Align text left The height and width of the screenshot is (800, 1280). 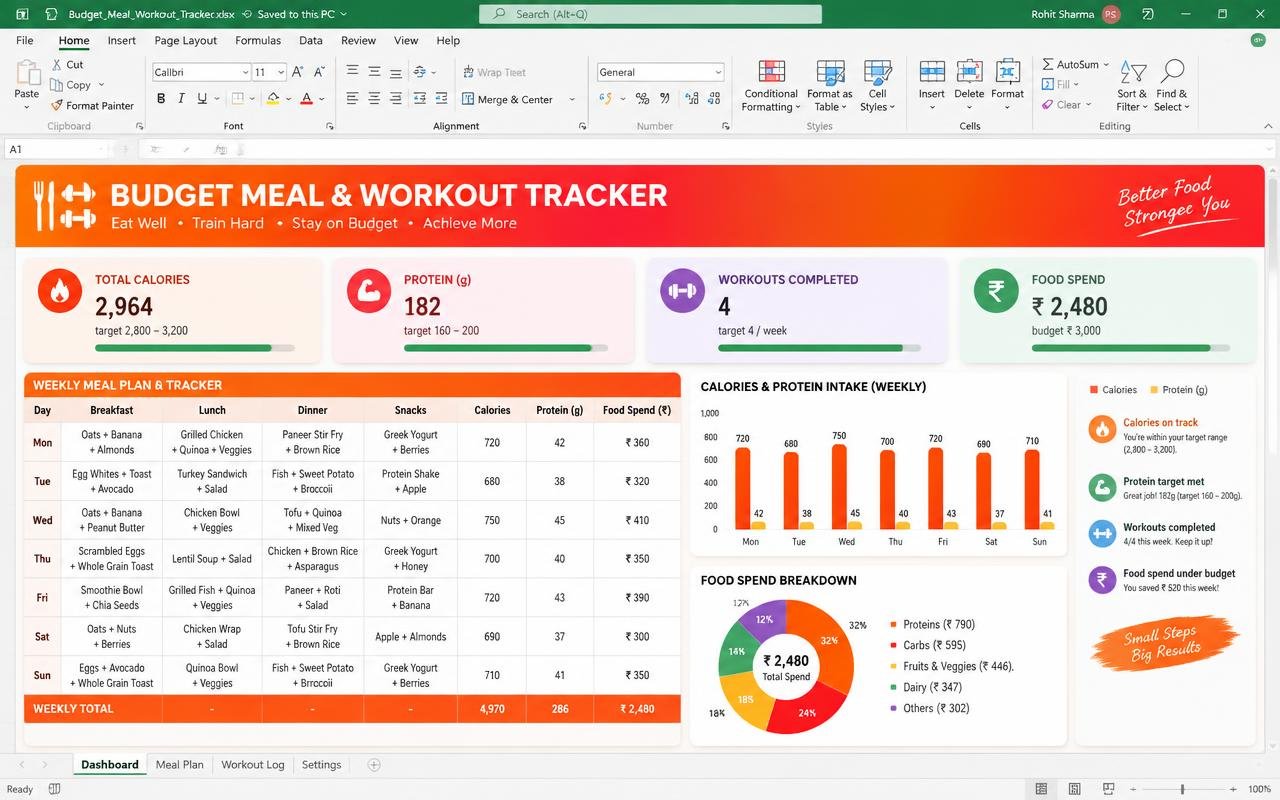pos(352,99)
